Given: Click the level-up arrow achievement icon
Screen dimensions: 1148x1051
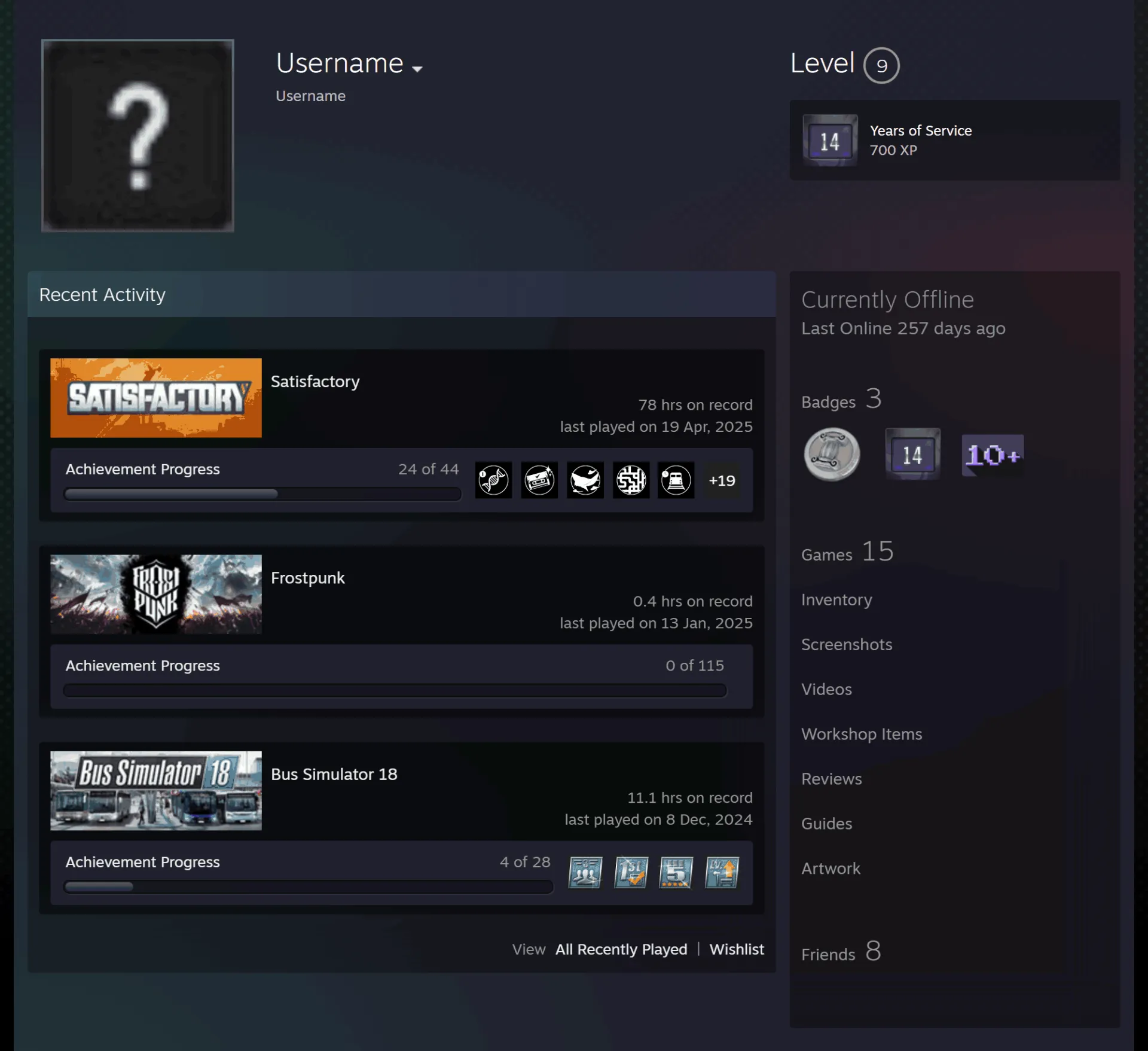Looking at the screenshot, I should tap(722, 872).
